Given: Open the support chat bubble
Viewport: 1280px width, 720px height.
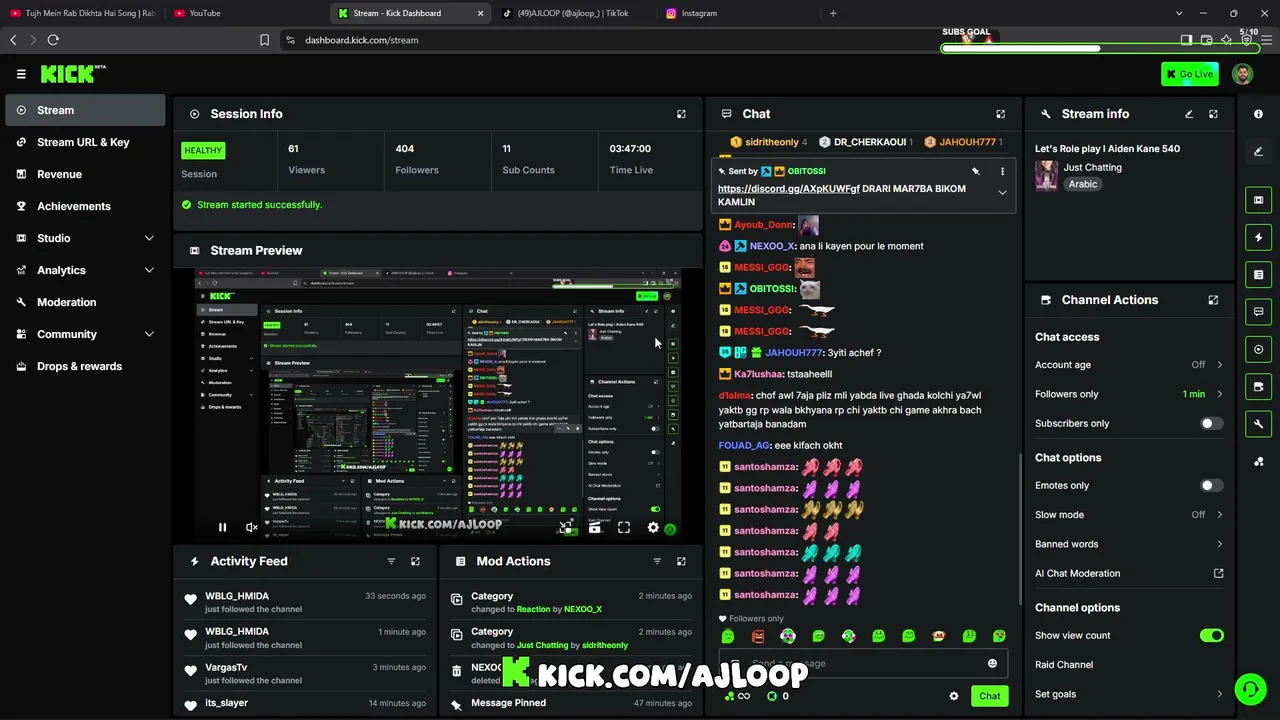Looking at the screenshot, I should tap(1249, 689).
